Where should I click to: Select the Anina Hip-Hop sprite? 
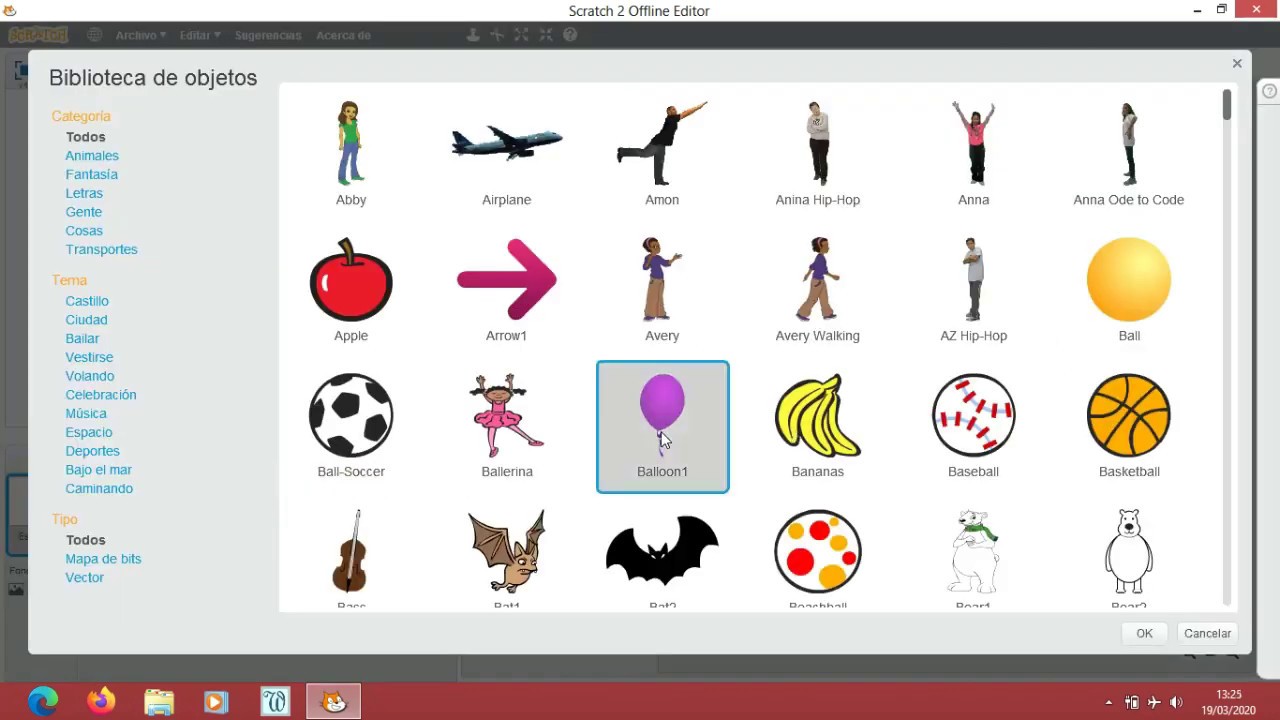tap(818, 154)
